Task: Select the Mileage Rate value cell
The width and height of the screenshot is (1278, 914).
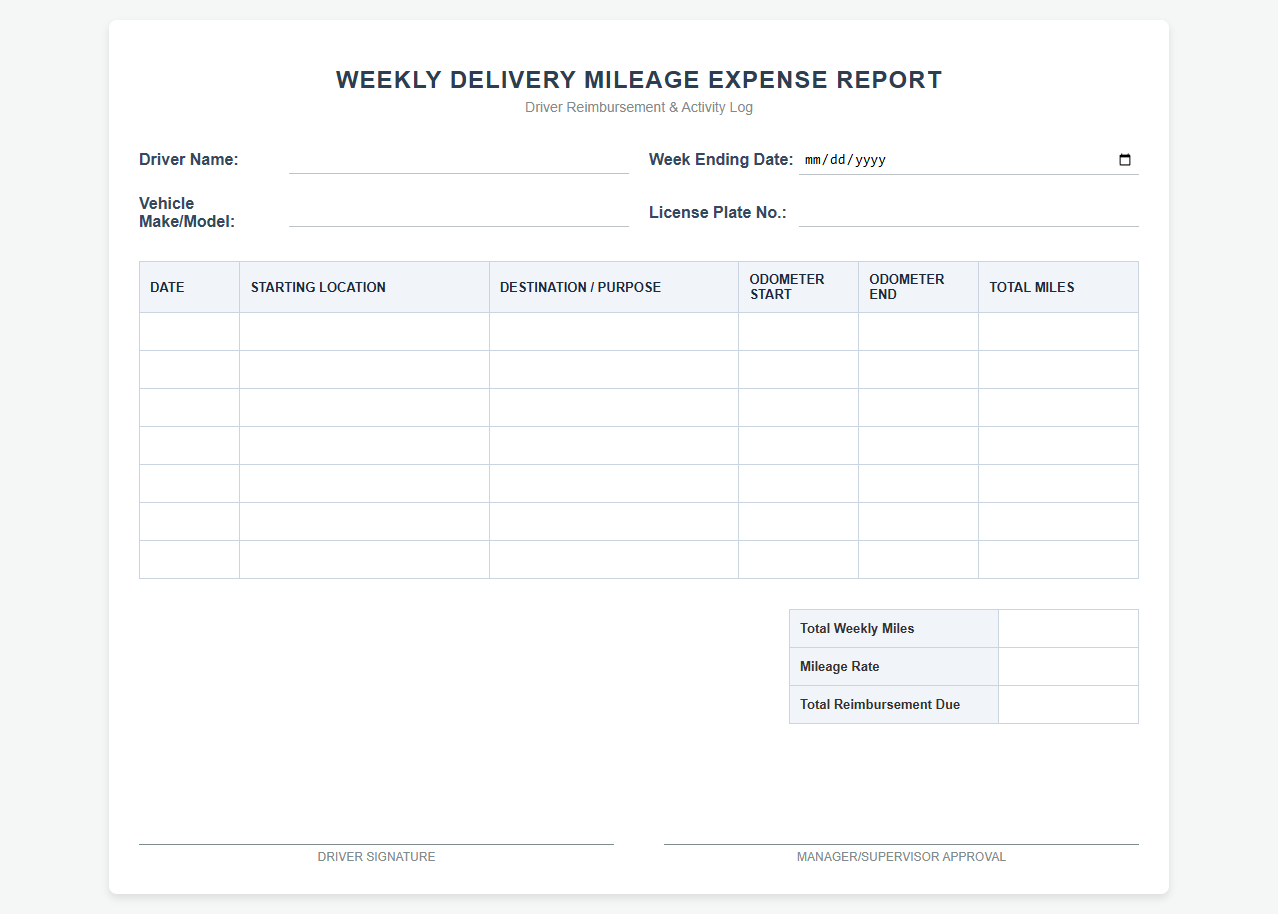Action: (x=1068, y=667)
